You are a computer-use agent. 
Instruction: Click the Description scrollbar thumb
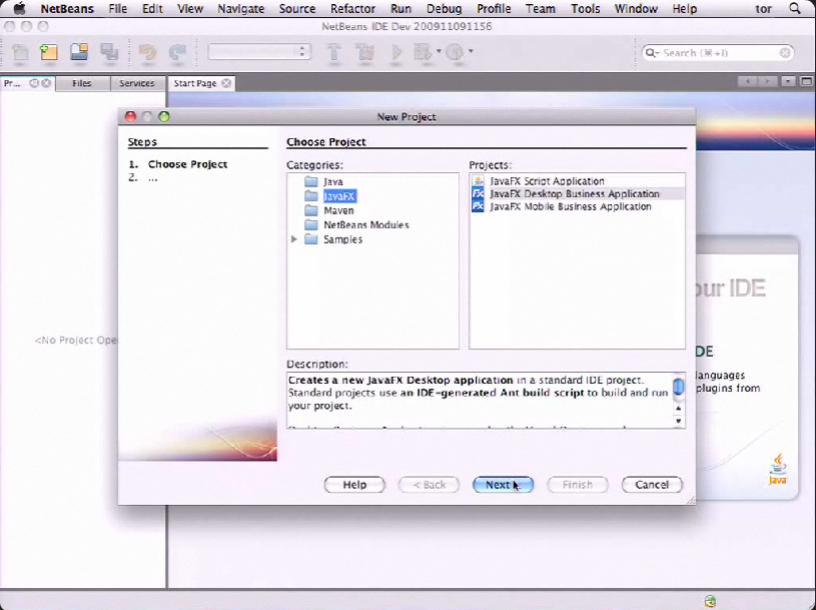coord(679,387)
